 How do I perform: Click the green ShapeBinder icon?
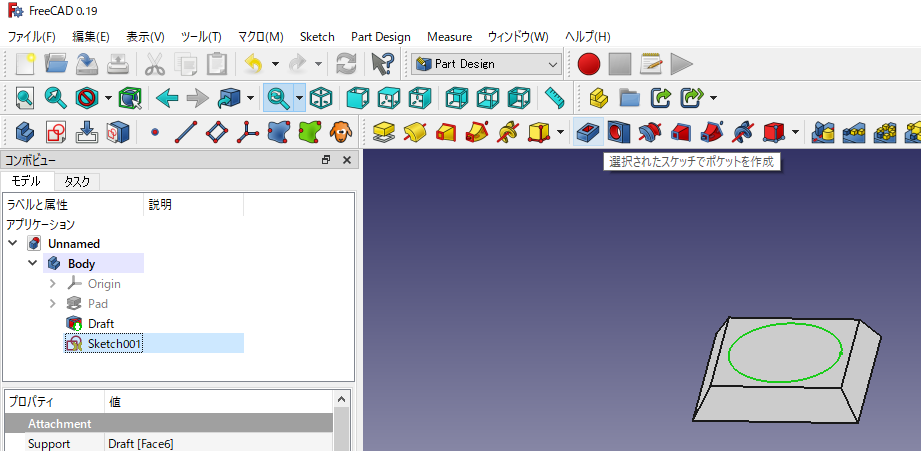[x=310, y=132]
